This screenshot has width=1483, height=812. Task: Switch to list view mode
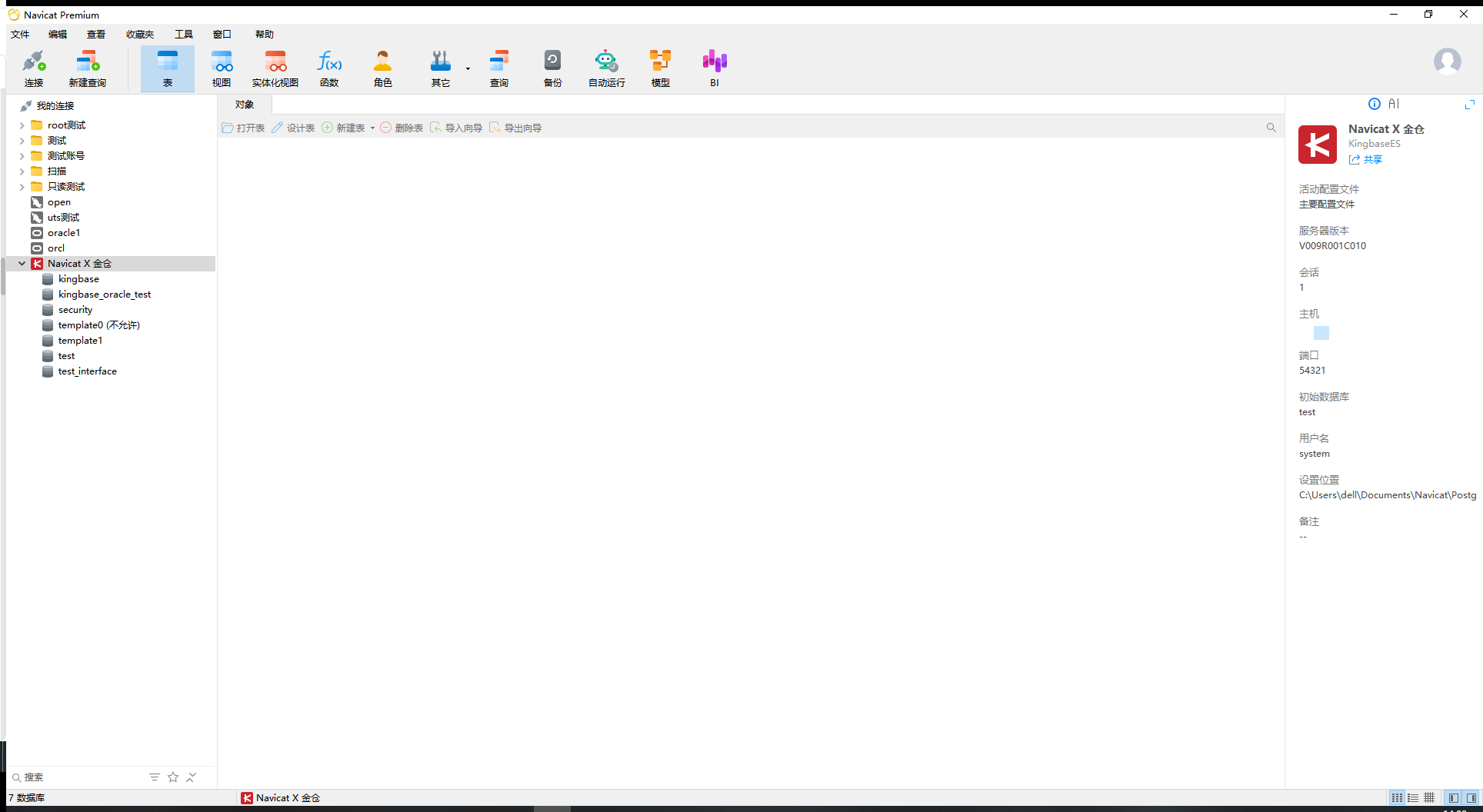[x=1413, y=798]
